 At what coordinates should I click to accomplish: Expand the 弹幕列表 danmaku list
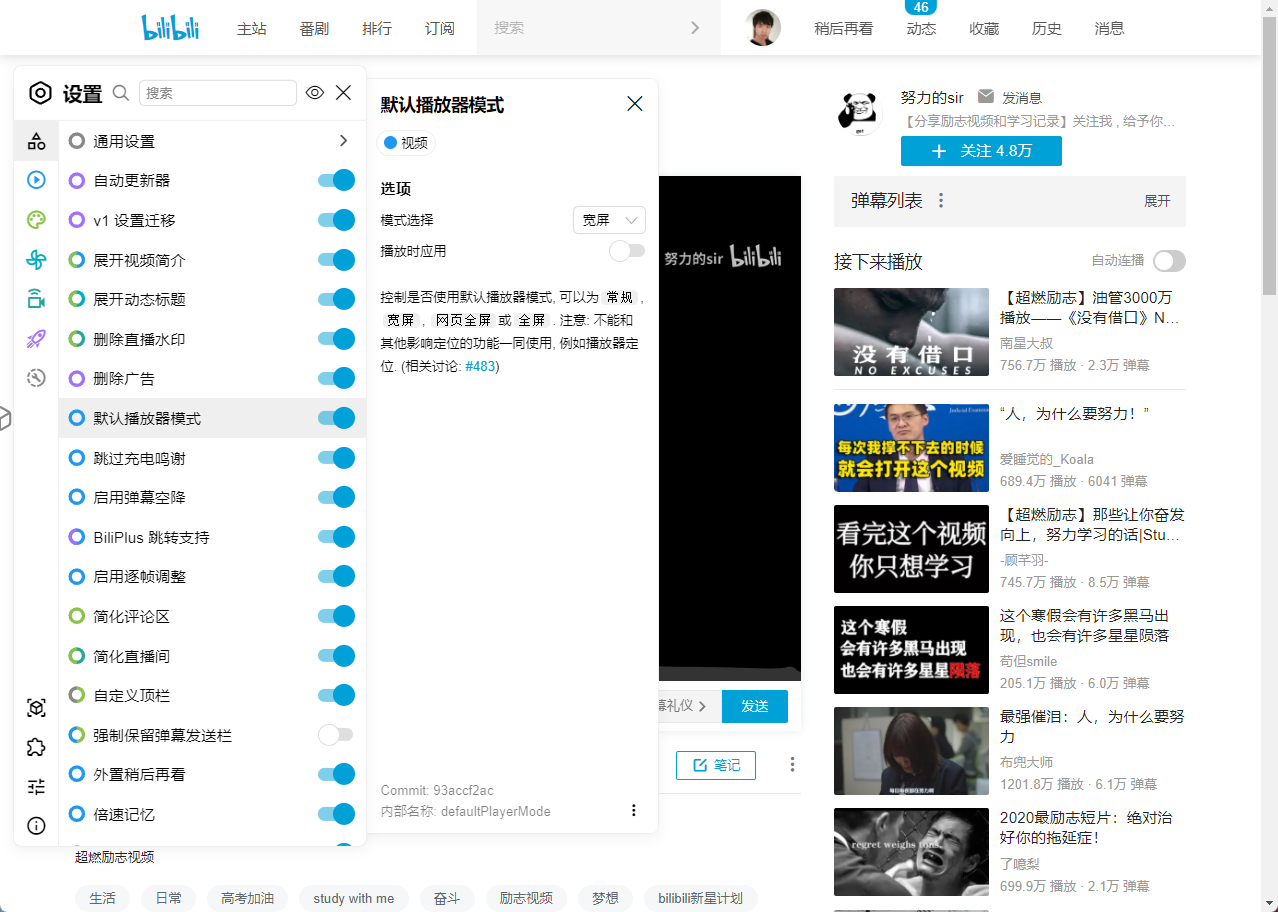point(1157,200)
